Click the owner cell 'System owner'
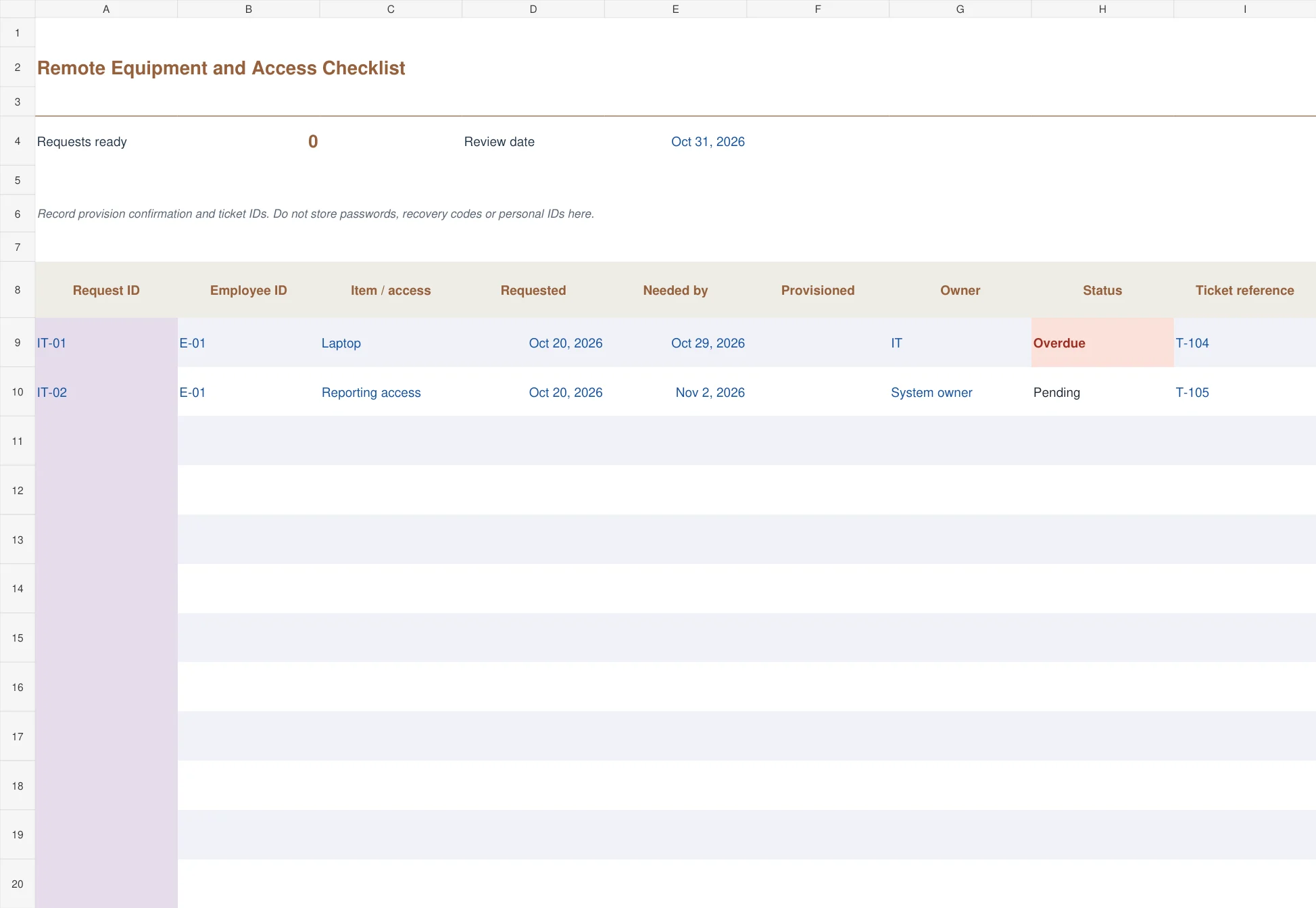 [960, 392]
